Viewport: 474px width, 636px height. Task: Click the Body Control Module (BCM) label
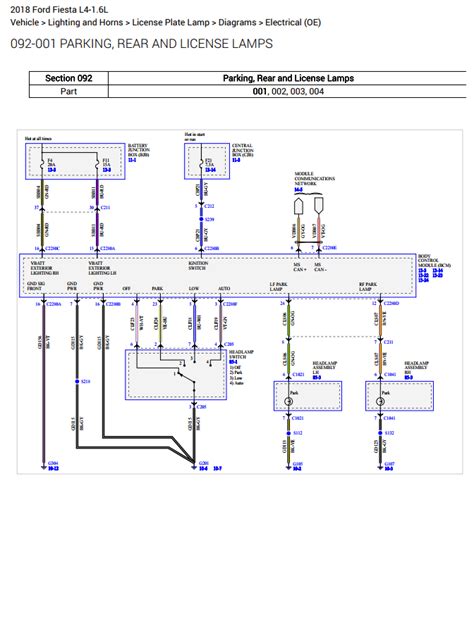coord(434,260)
